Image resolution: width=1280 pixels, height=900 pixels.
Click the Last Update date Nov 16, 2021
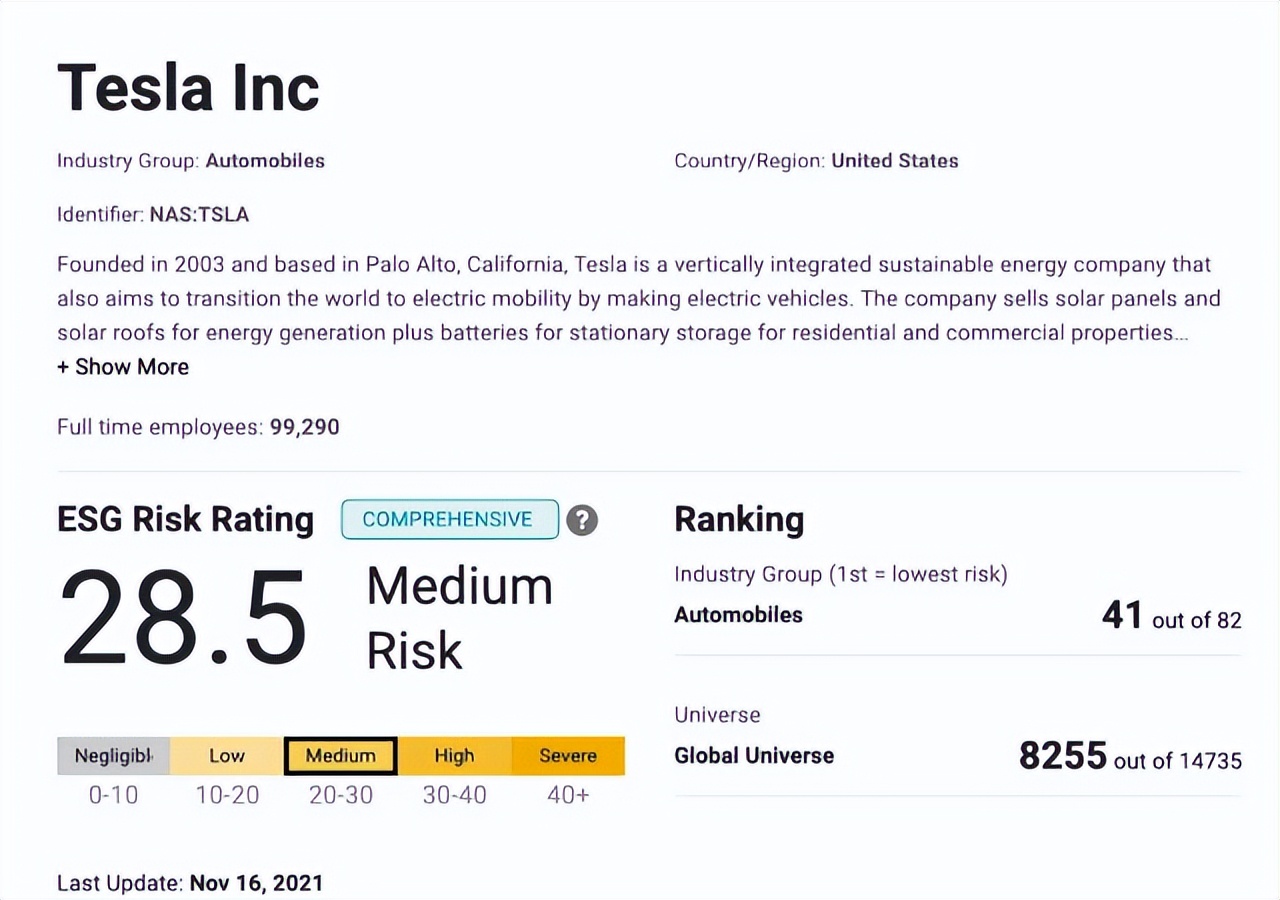(256, 883)
